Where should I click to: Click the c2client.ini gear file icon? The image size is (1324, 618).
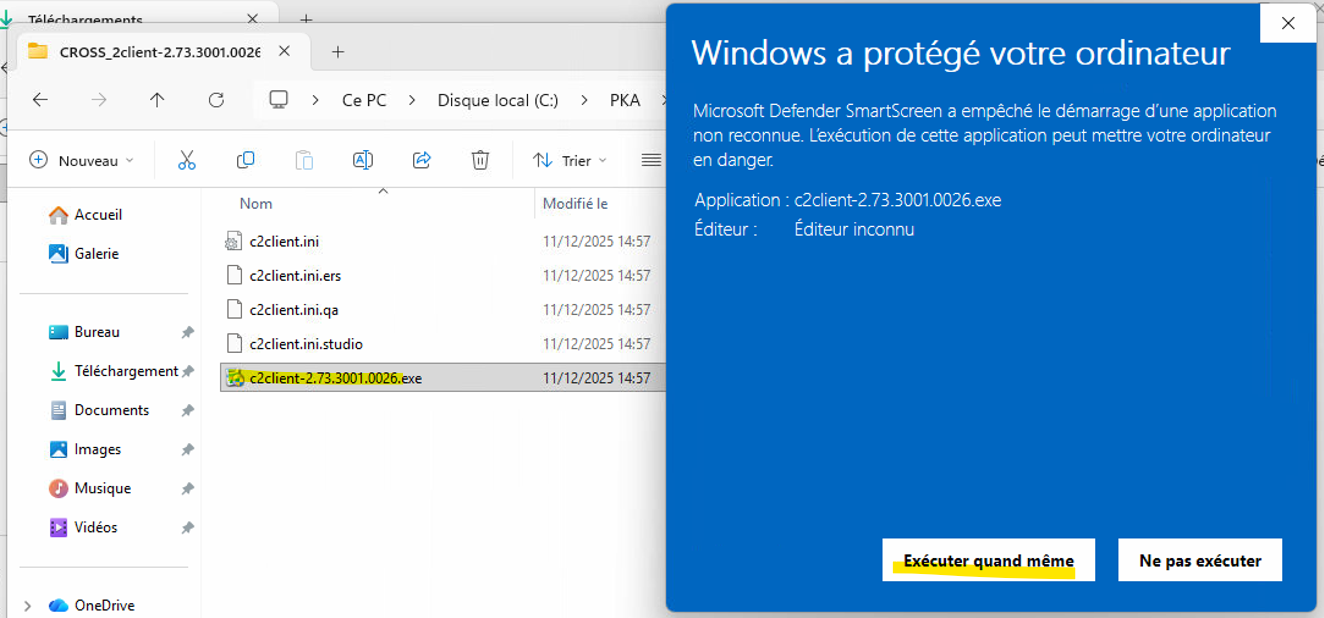[234, 241]
